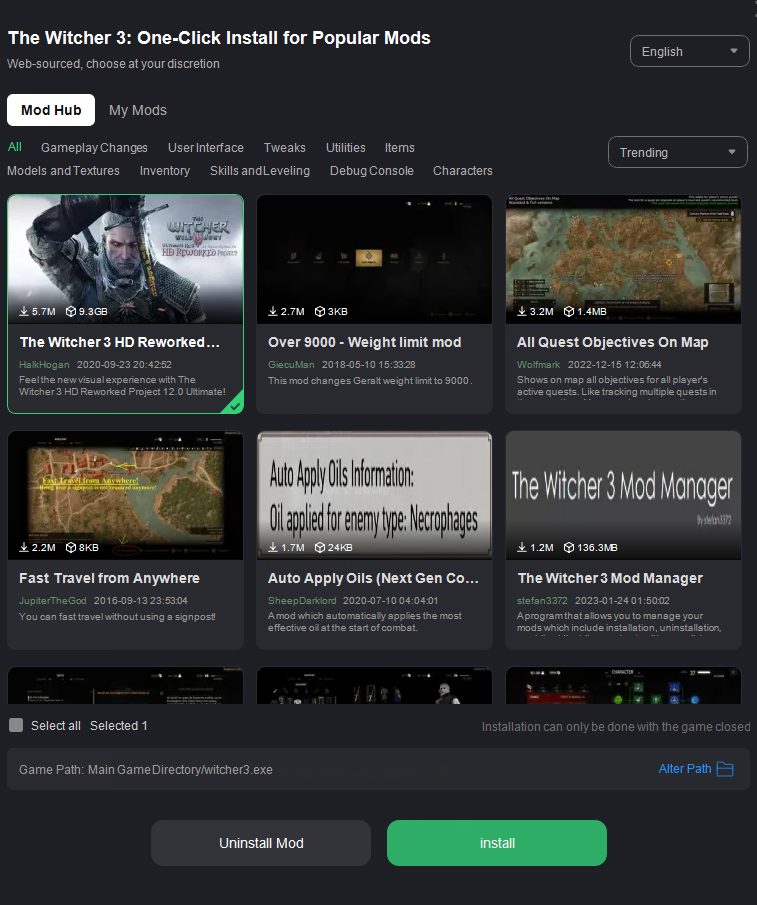Click author name stefan3372
The height and width of the screenshot is (905, 757).
pos(542,601)
